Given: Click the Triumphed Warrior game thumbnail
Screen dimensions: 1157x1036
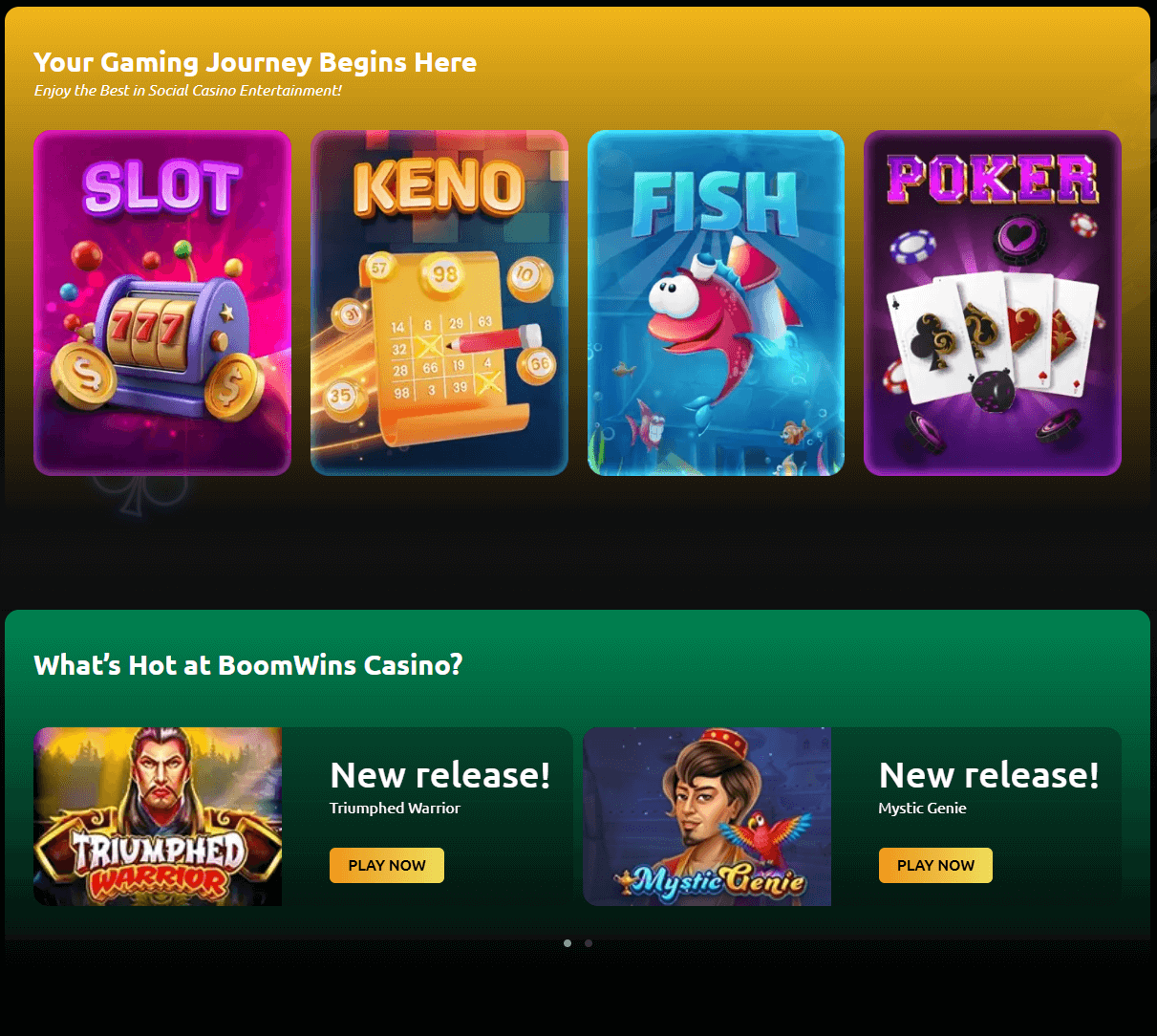Looking at the screenshot, I should coord(158,817).
